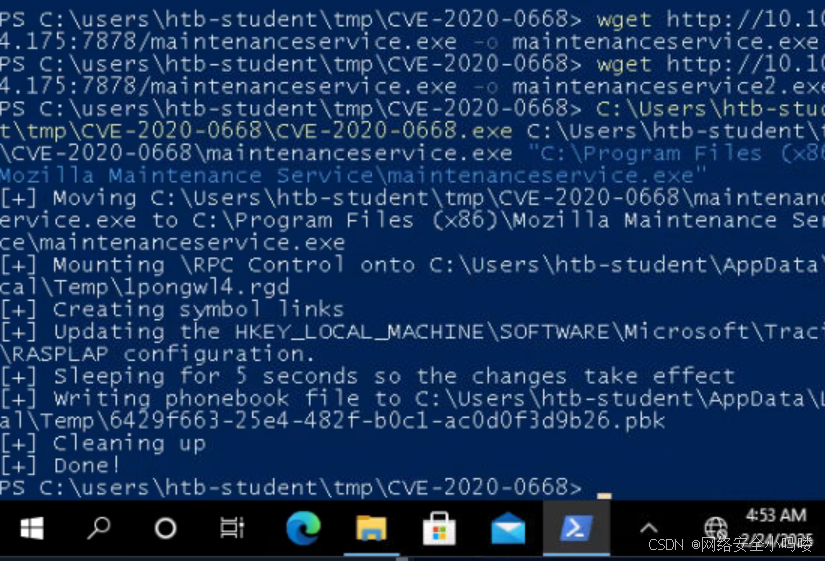Open File Explorer from taskbar

[371, 528]
